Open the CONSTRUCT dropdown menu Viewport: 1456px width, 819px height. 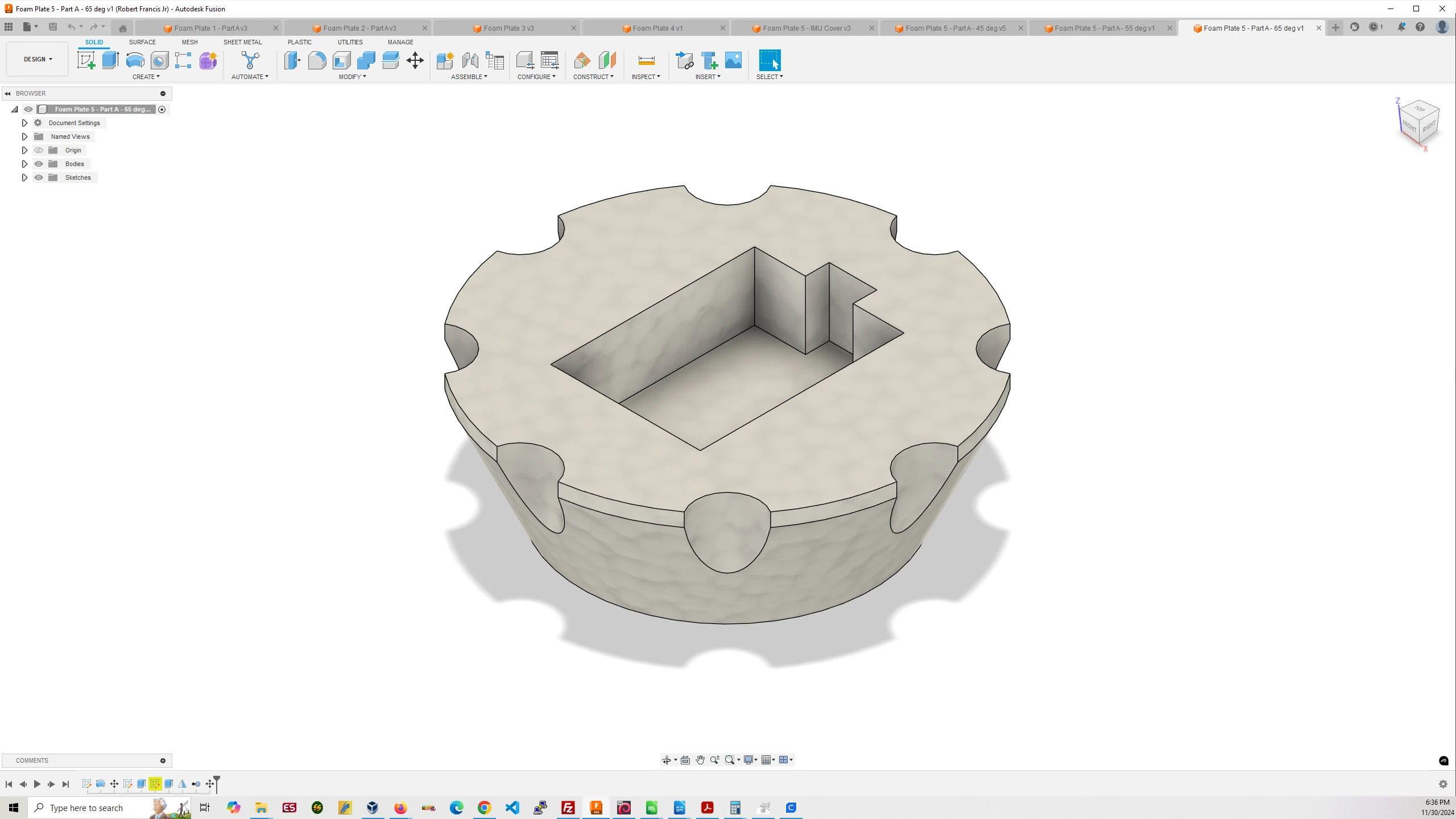point(593,77)
